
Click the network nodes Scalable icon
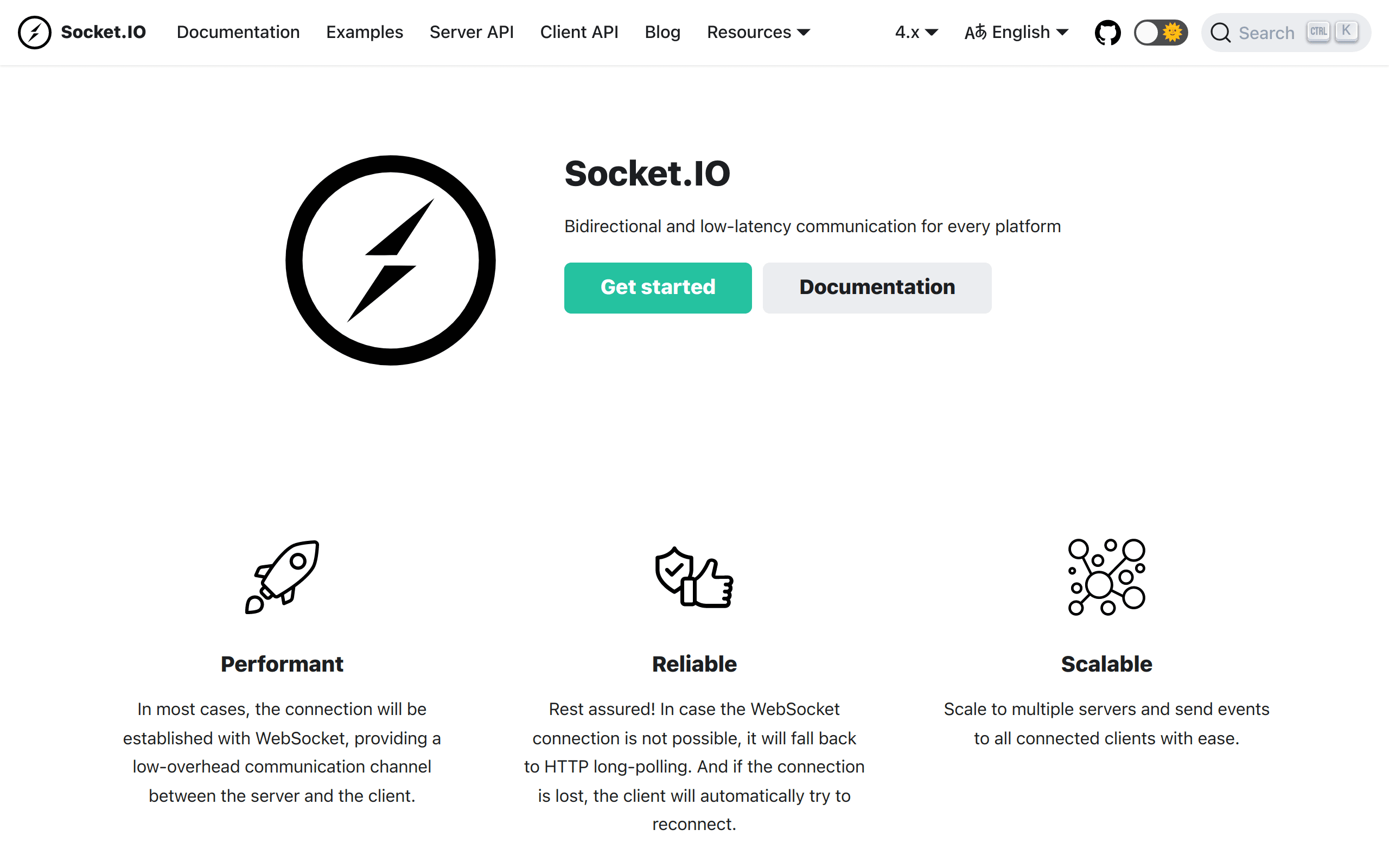1106,577
